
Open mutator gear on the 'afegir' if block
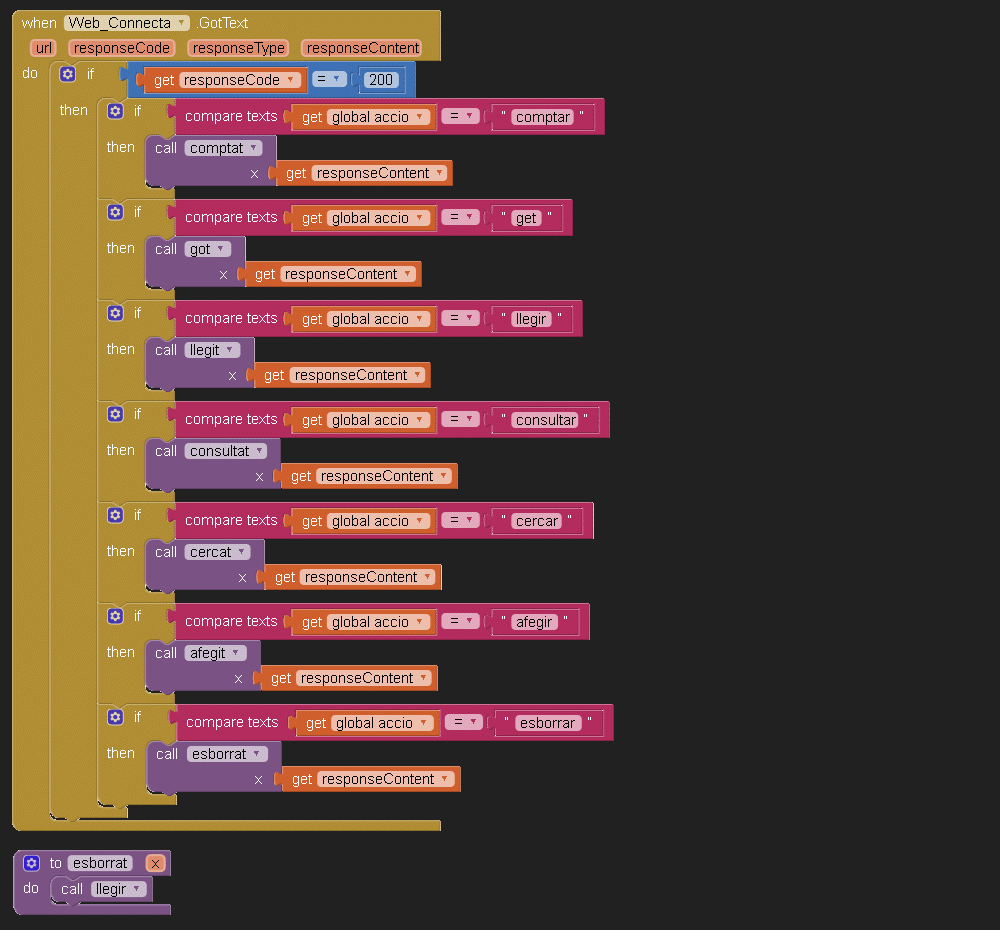[115, 616]
